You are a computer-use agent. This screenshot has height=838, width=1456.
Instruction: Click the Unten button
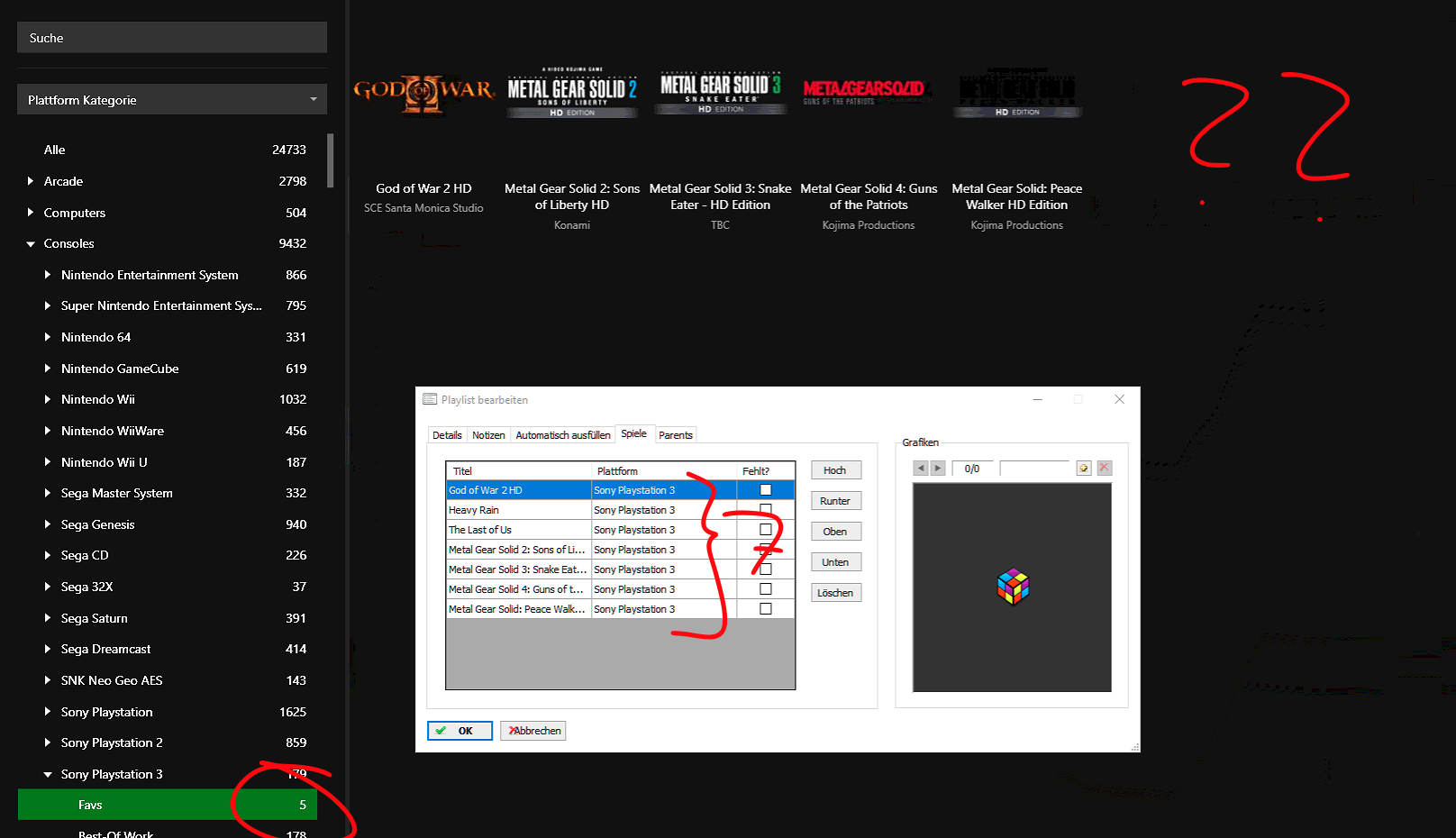[835, 562]
